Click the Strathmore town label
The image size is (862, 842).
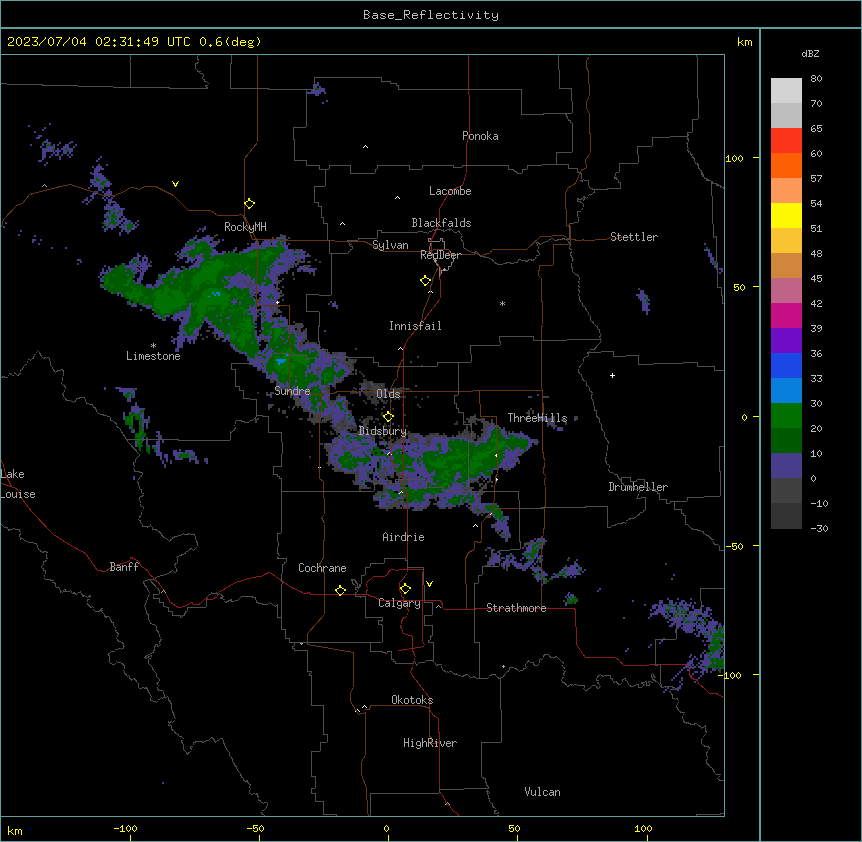(x=516, y=608)
